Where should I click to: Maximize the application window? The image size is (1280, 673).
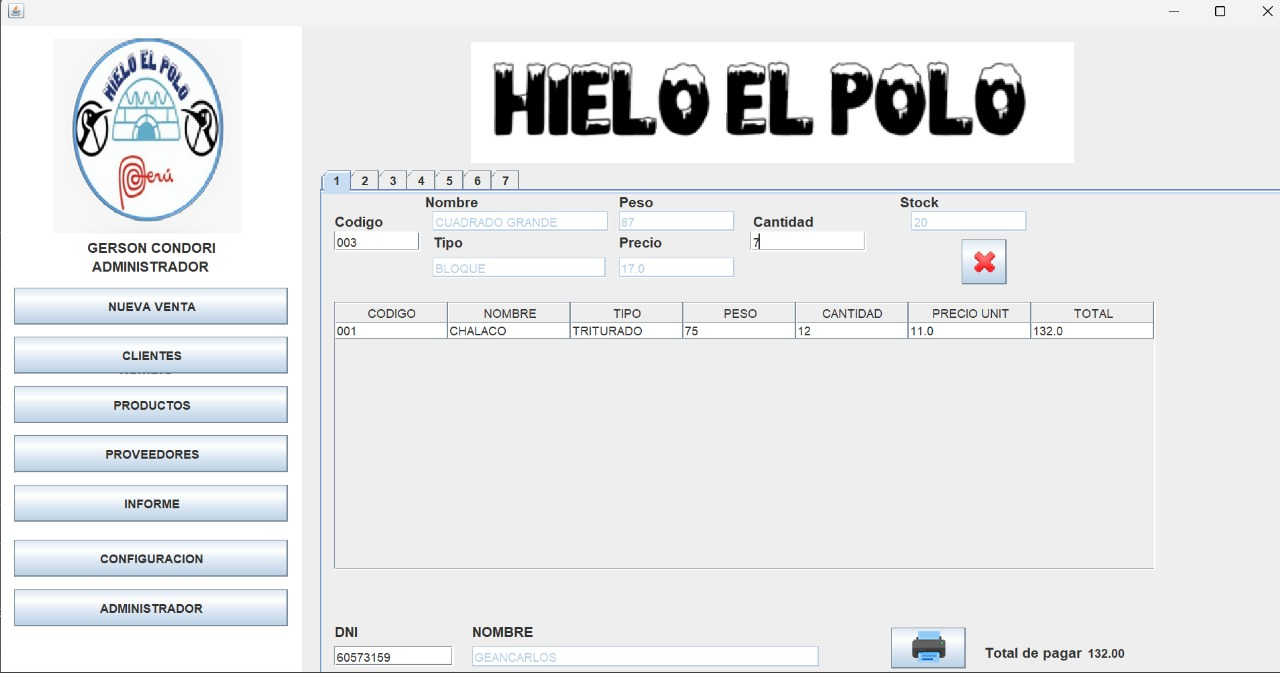[1220, 11]
